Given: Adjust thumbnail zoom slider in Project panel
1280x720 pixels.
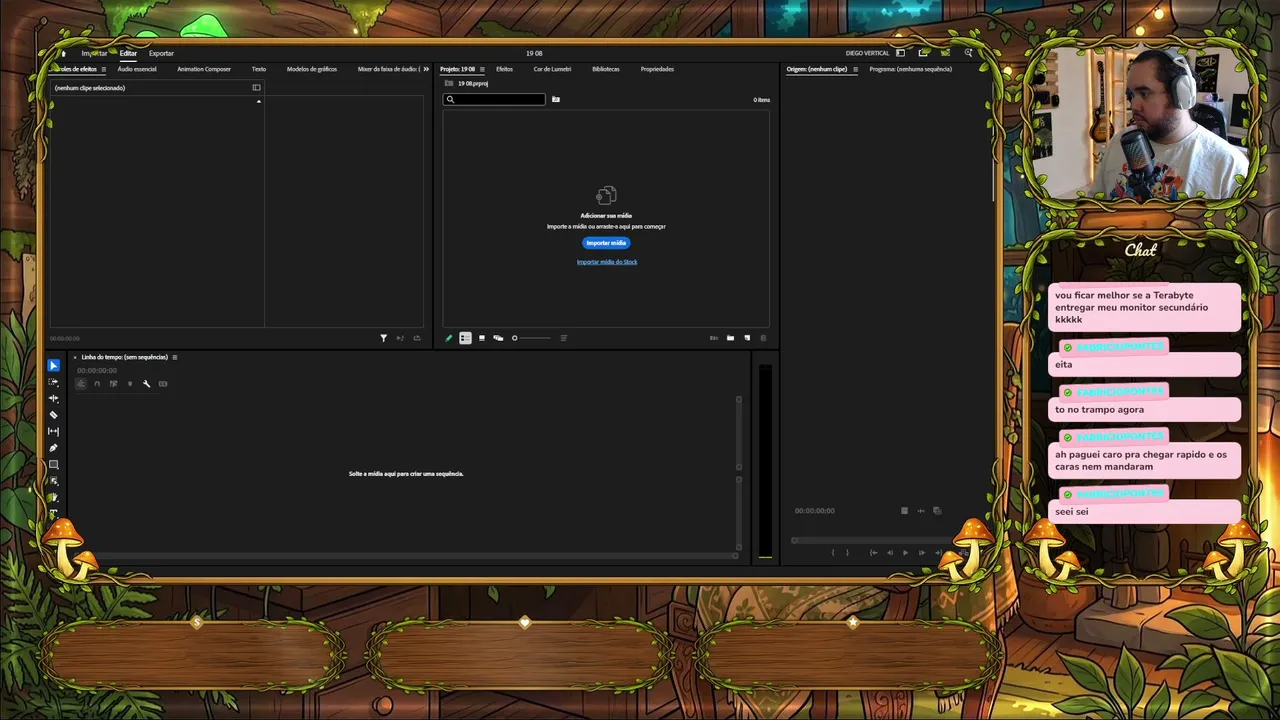Looking at the screenshot, I should click(x=530, y=338).
